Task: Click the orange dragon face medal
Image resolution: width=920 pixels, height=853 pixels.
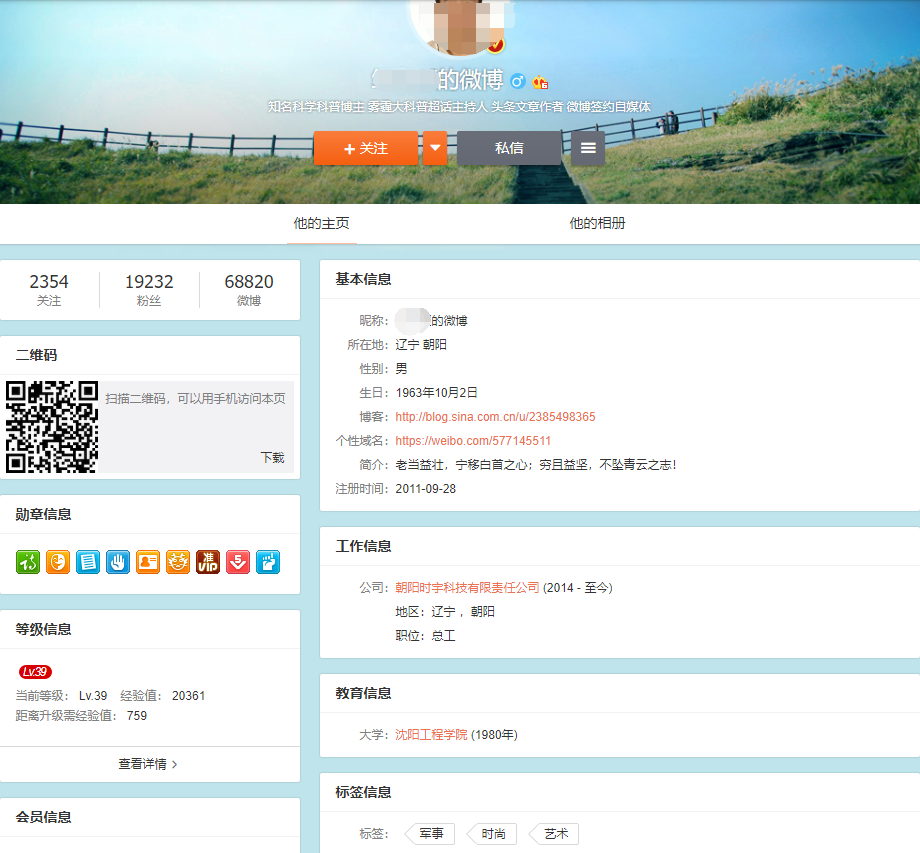Action: click(x=178, y=562)
